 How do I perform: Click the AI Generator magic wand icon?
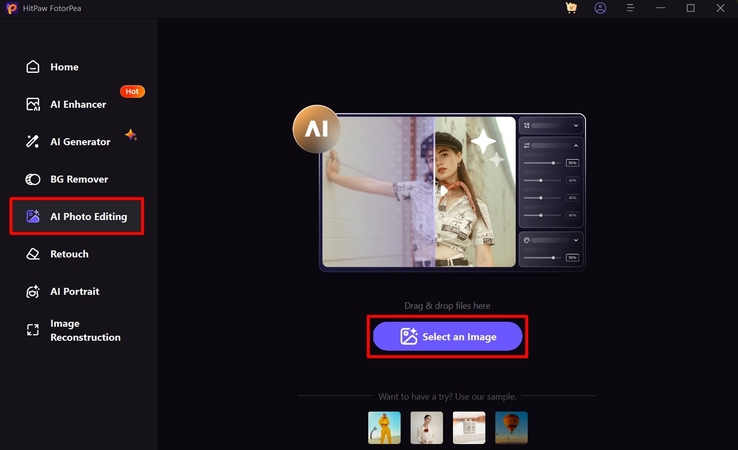pos(32,142)
